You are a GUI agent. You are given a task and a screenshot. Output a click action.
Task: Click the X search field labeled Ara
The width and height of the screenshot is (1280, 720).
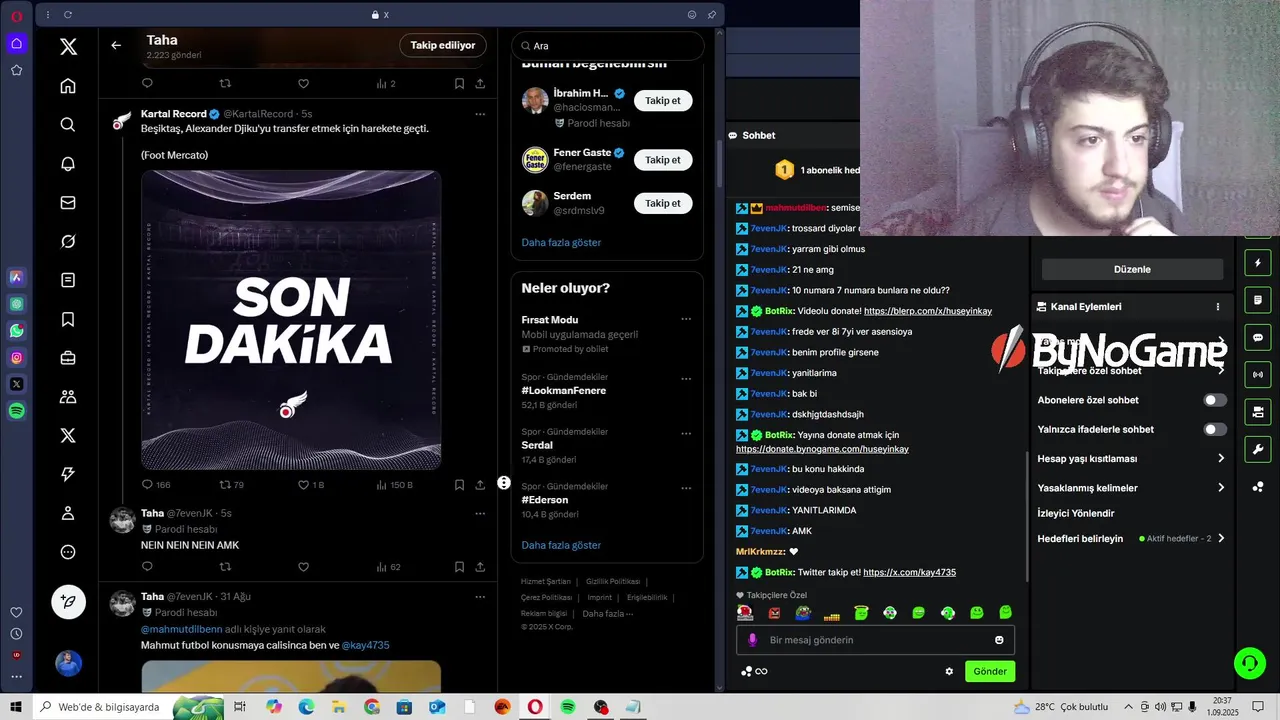pos(607,46)
